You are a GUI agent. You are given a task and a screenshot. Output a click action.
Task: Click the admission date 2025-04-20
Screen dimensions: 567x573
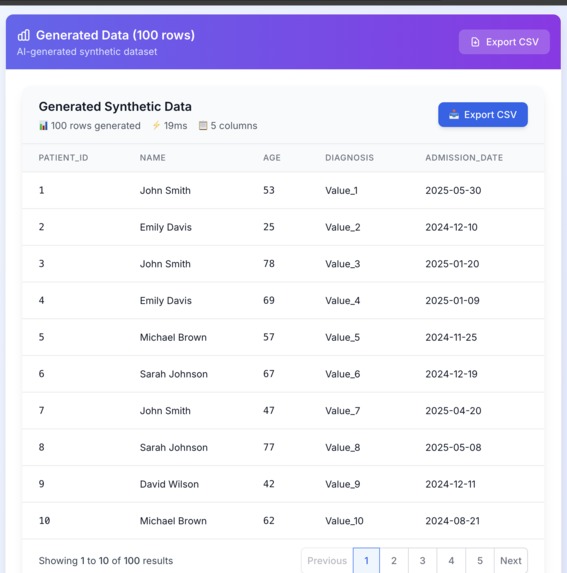(453, 411)
